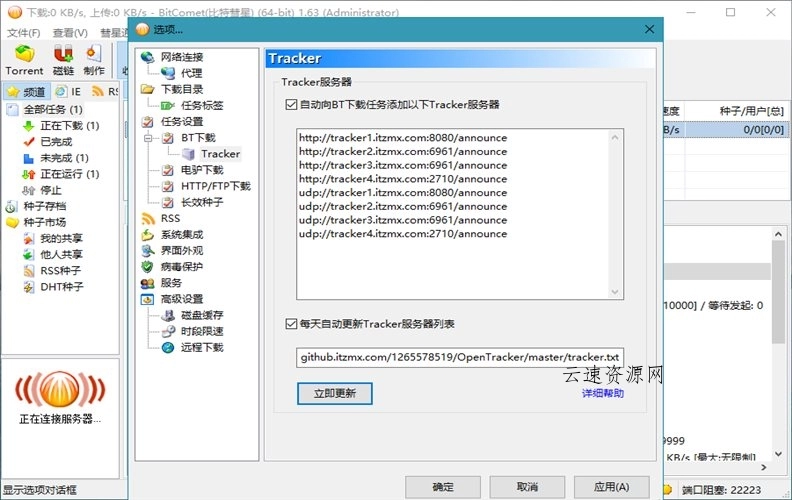Image resolution: width=792 pixels, height=500 pixels.
Task: Select remote download globe icon
Action: tap(168, 347)
